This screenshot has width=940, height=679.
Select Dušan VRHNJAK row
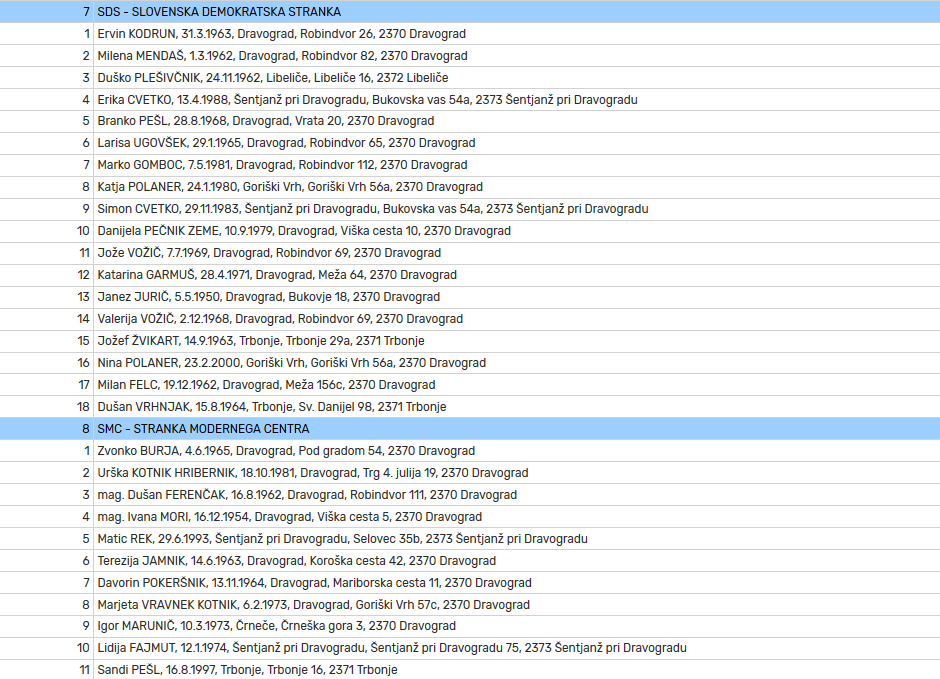[x=470, y=407]
